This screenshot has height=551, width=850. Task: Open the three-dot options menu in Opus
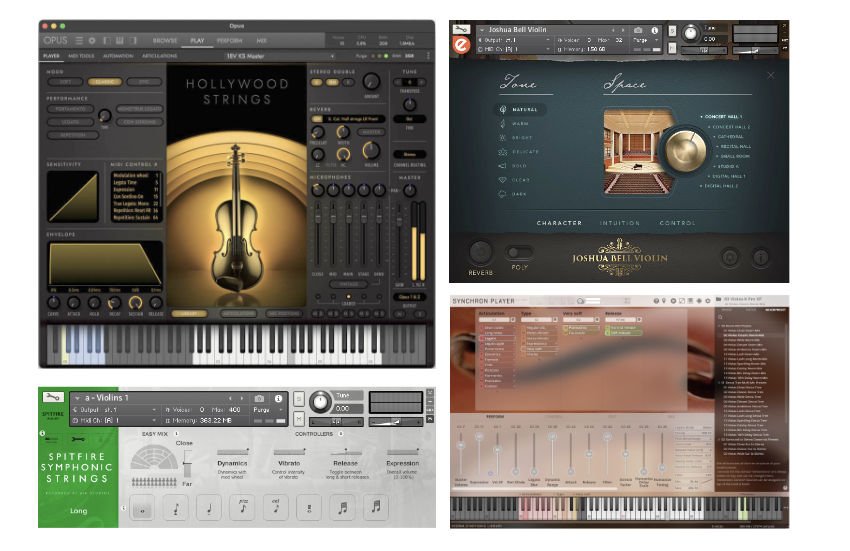(x=428, y=56)
